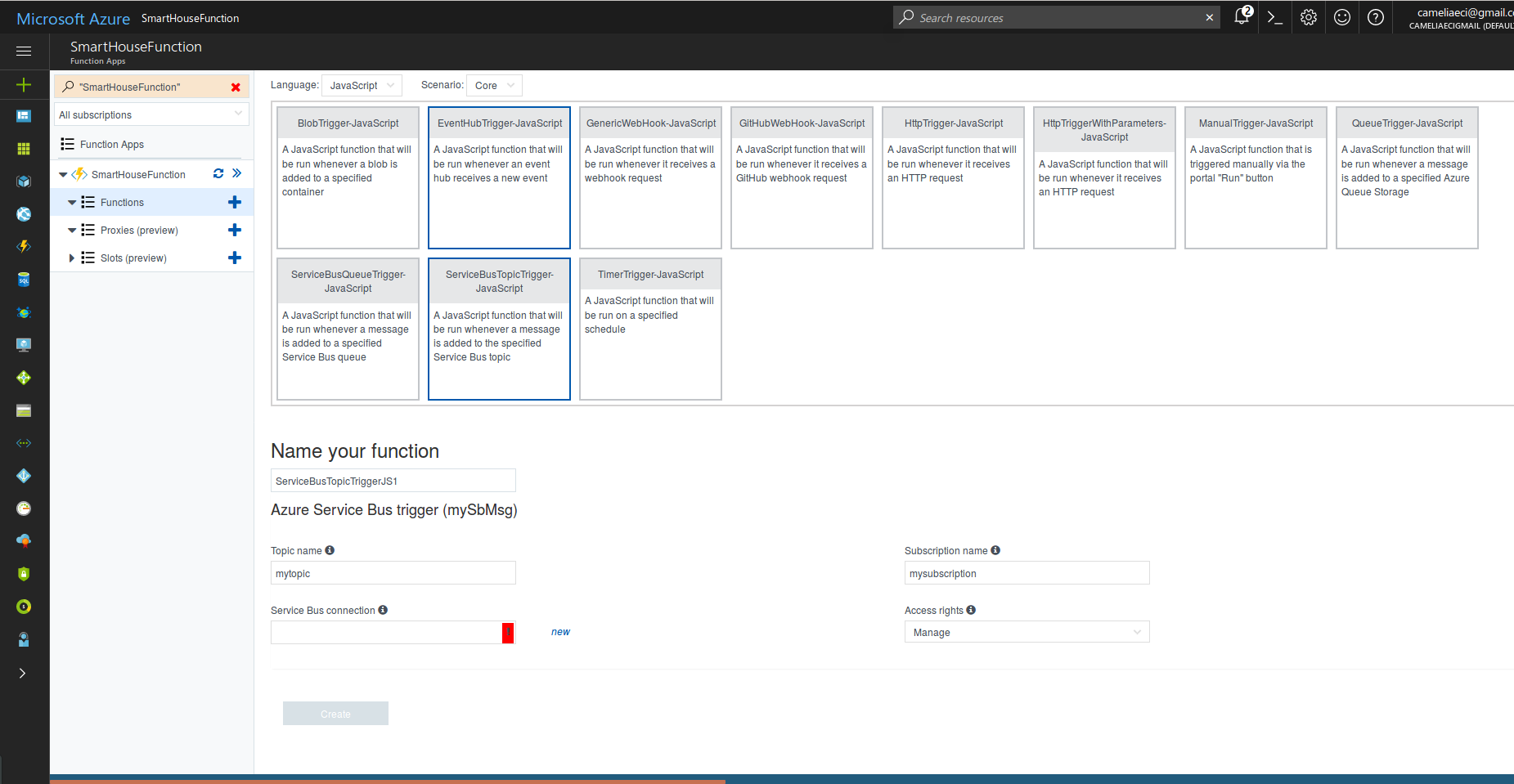Select the QueueTrigger-JavaScript template

coord(1407,177)
